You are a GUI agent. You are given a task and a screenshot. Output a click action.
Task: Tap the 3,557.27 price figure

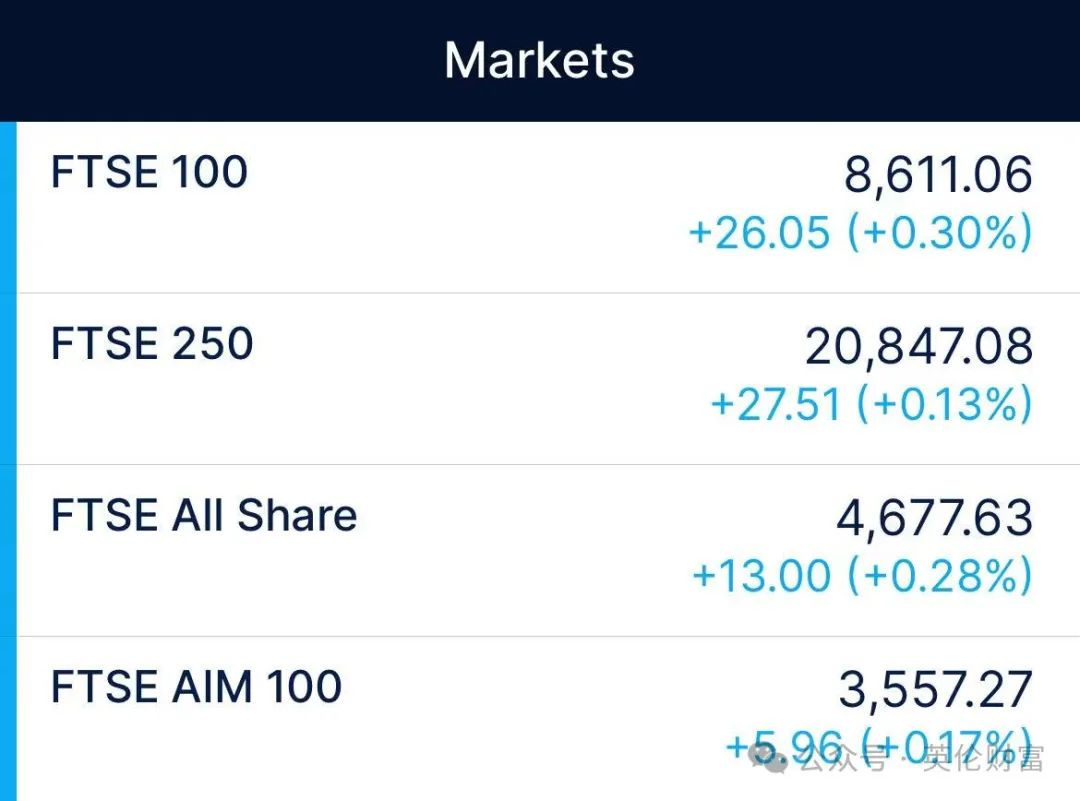pos(935,689)
